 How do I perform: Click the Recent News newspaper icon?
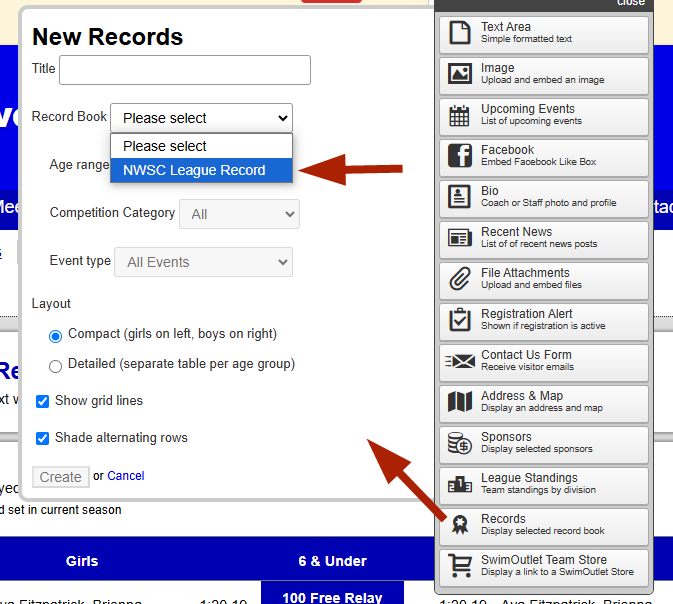point(459,237)
